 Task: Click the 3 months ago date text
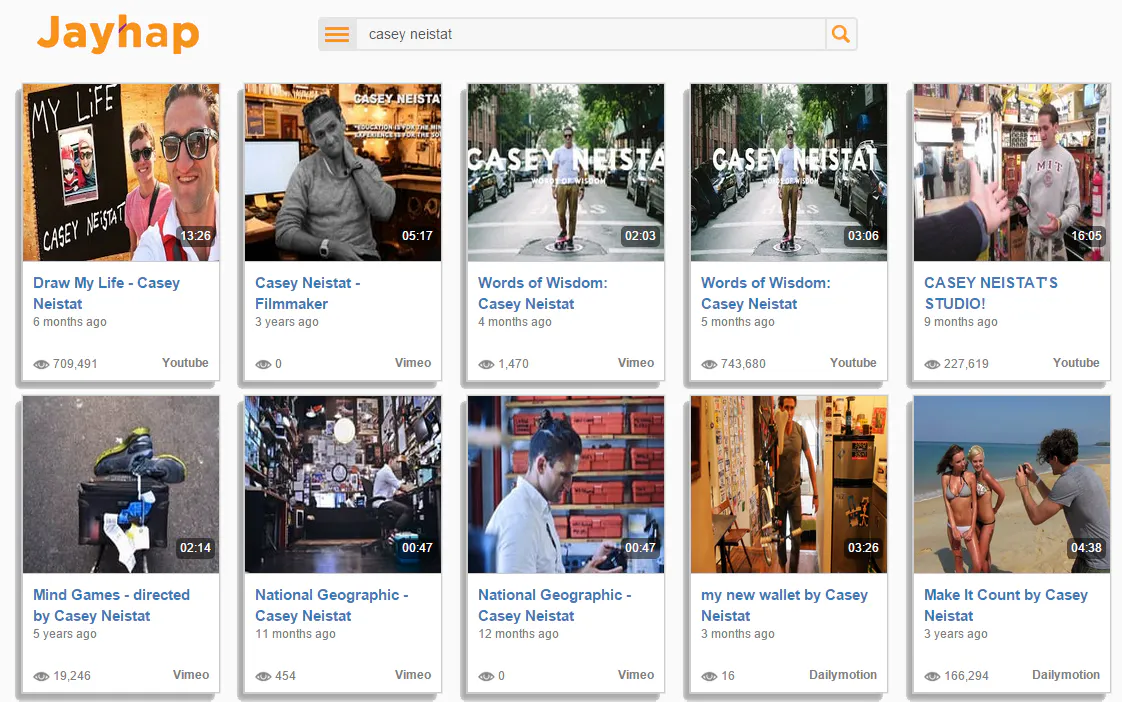click(x=738, y=634)
